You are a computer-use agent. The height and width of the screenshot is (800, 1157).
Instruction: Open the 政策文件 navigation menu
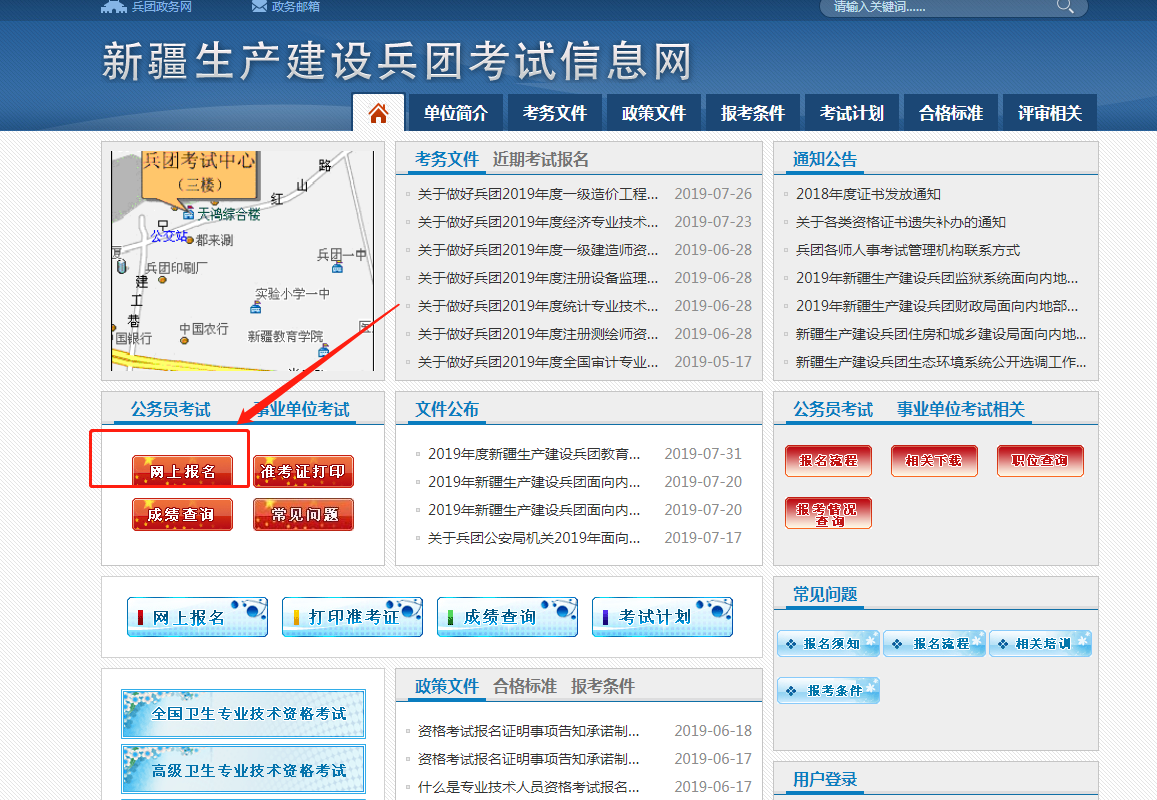(x=654, y=113)
